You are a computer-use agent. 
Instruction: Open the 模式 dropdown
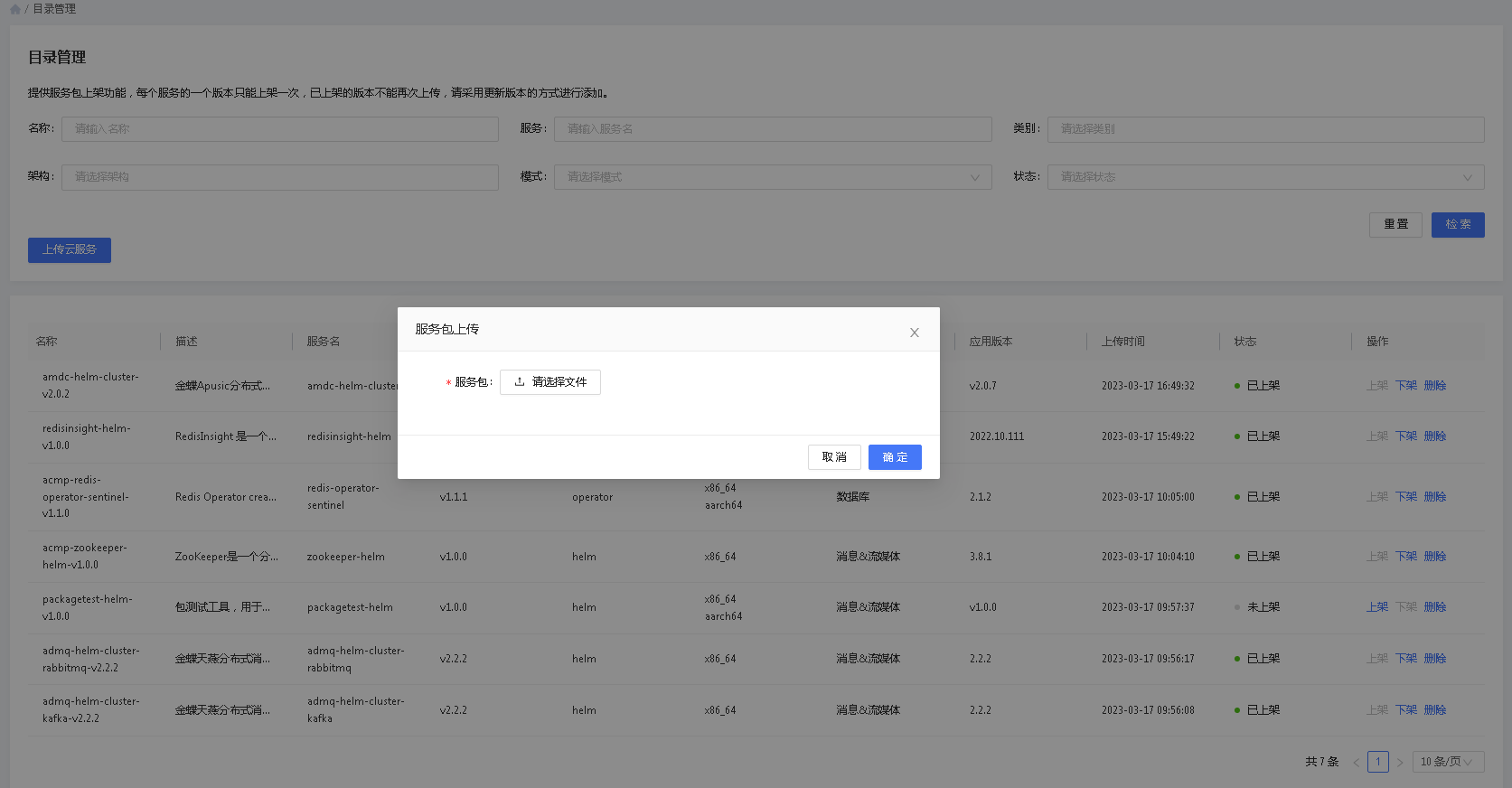point(773,177)
